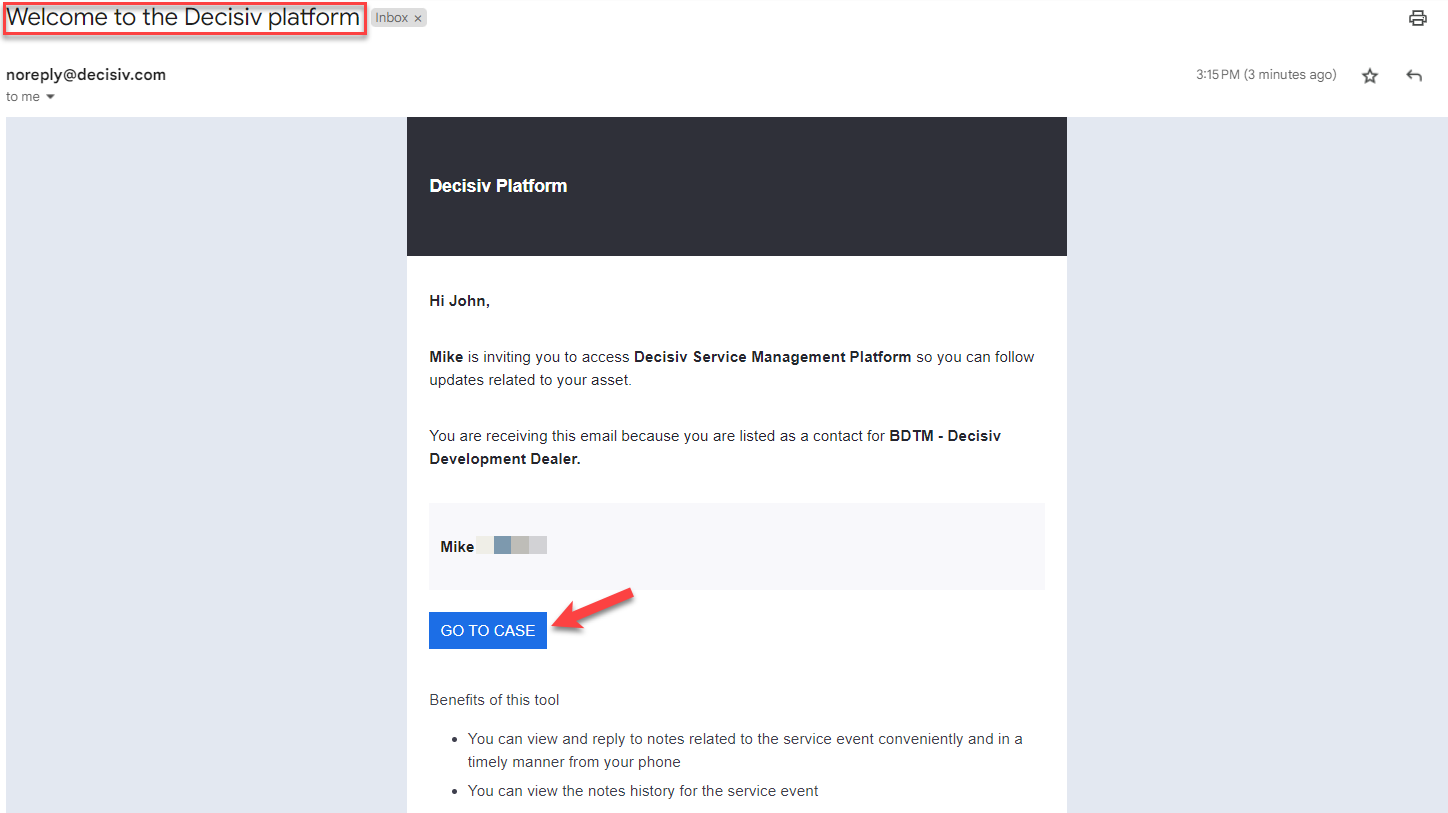Click 'BDTM - Decisiv Development Dealer.' text
Viewport: 1448px width, 813px height.
click(x=715, y=448)
